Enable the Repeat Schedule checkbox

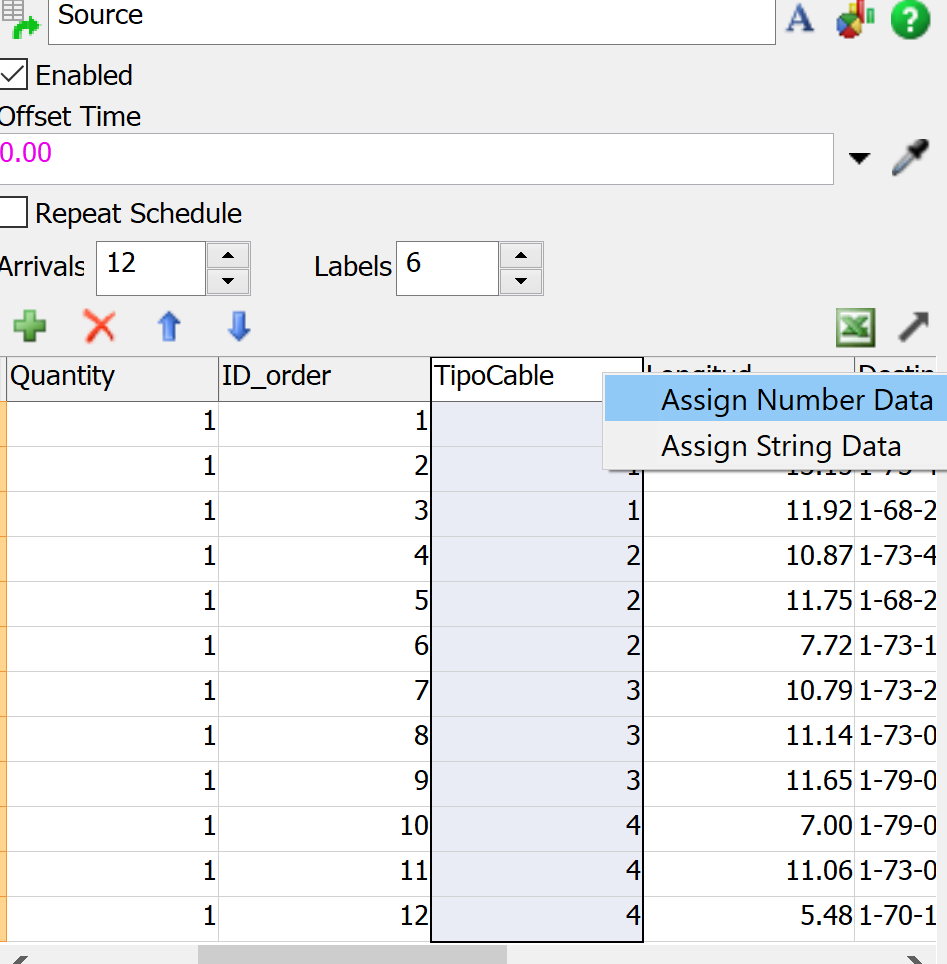click(x=14, y=213)
